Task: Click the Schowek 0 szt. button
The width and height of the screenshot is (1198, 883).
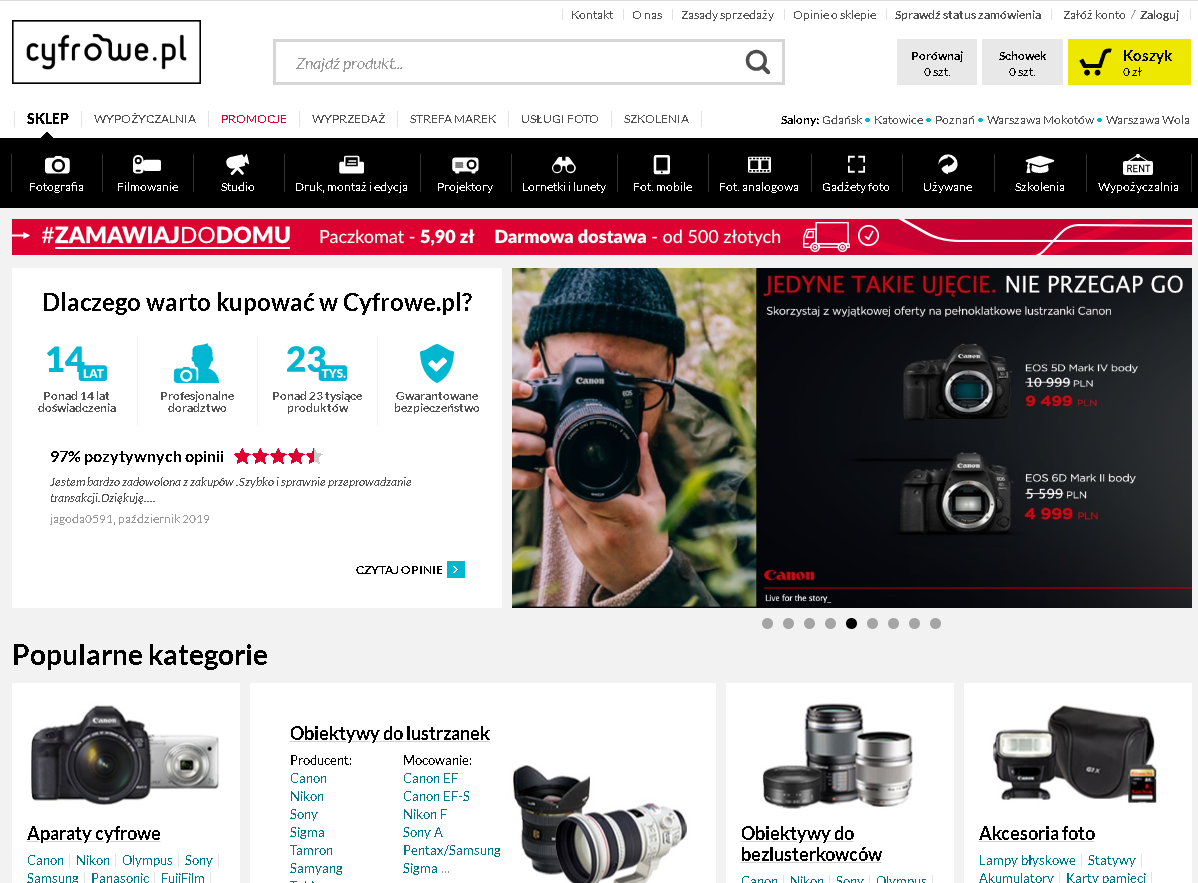Action: (x=1022, y=62)
